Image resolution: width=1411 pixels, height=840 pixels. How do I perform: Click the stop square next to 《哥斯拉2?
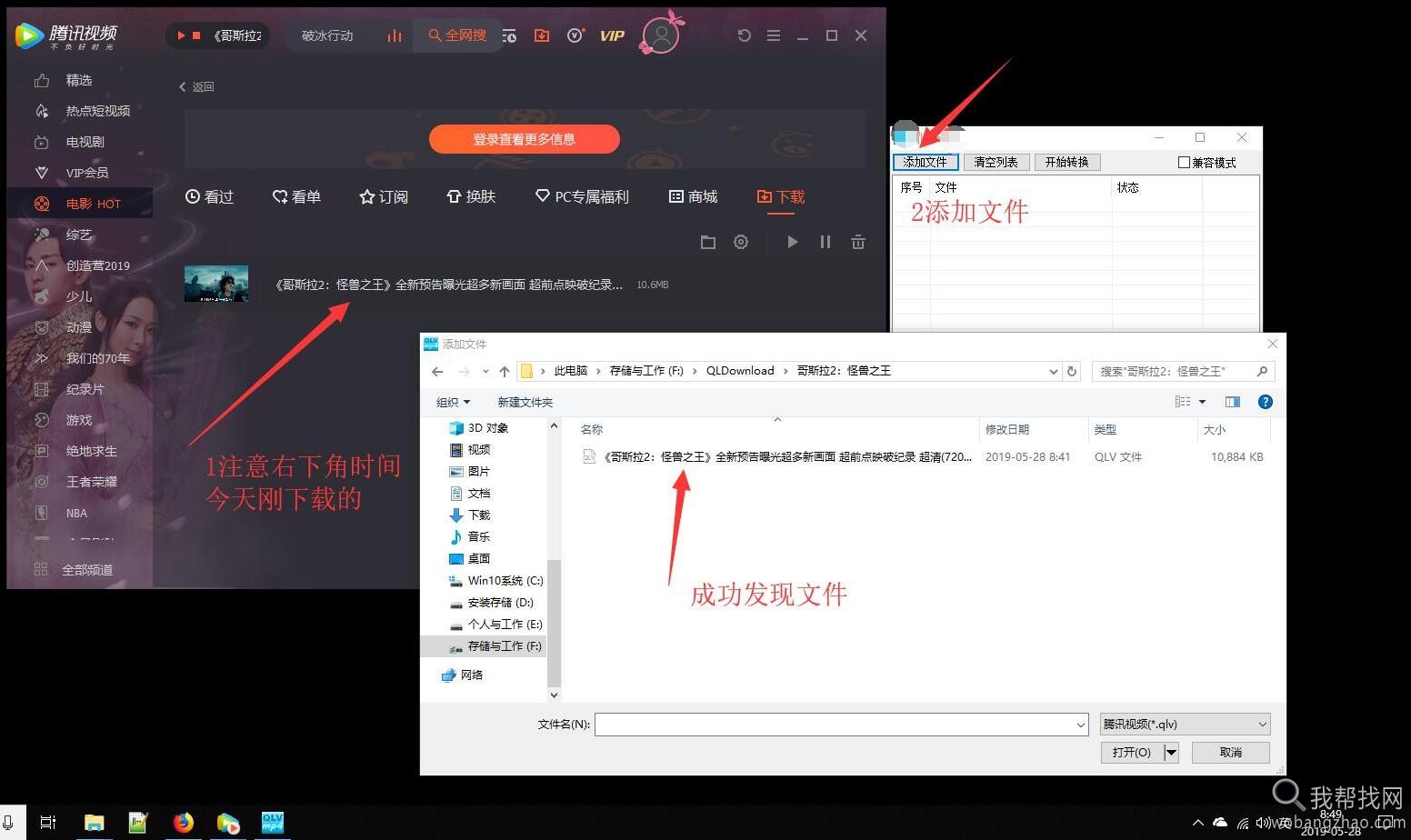point(196,35)
